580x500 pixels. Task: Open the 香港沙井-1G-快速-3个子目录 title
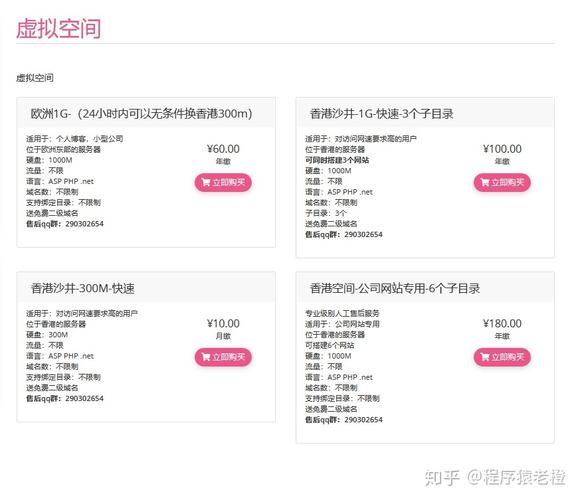381,114
